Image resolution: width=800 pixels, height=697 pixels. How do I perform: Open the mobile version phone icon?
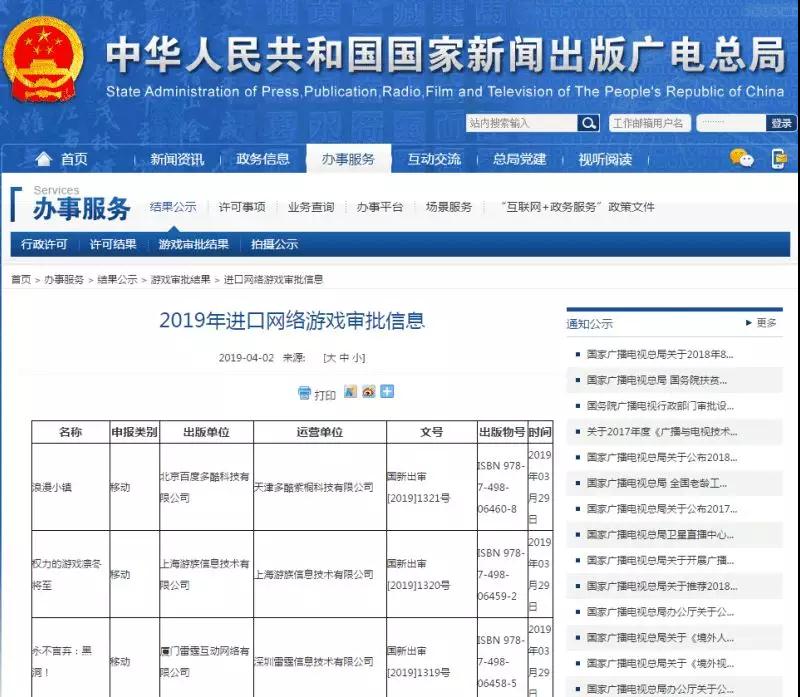coord(778,158)
